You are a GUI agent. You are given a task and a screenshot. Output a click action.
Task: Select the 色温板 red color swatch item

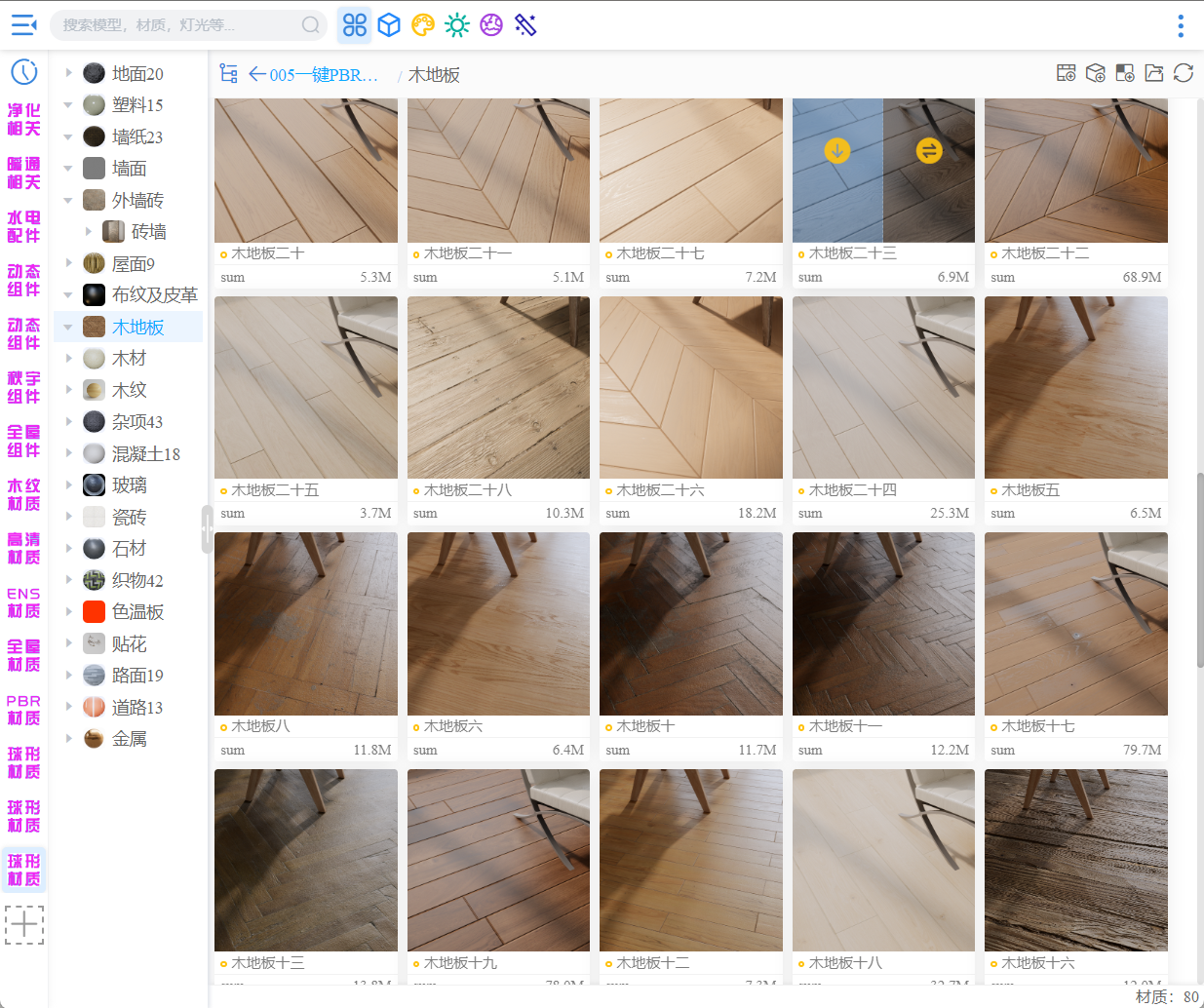click(95, 612)
